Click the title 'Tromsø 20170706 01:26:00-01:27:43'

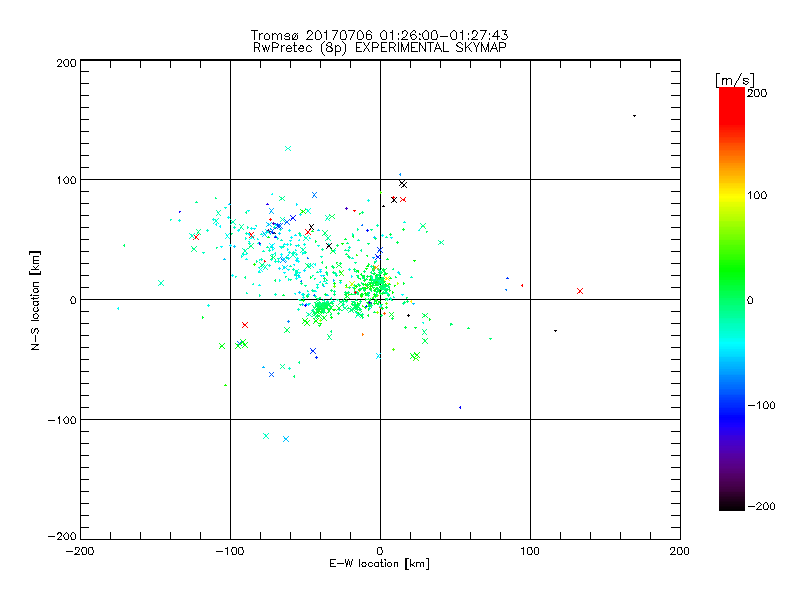[379, 35]
